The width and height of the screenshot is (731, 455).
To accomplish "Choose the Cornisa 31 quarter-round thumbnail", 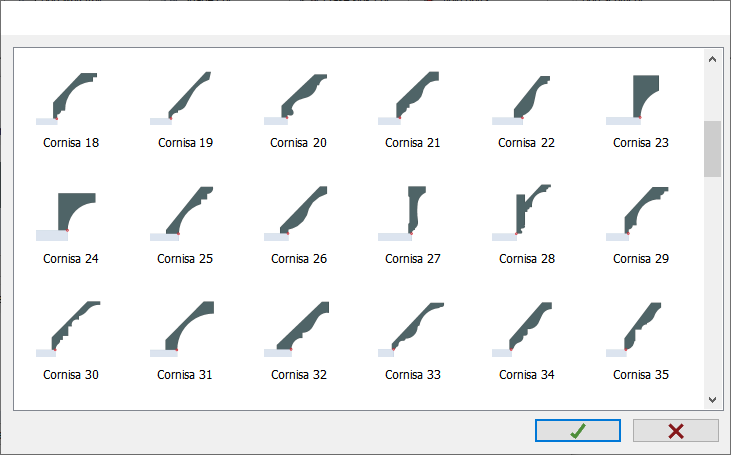I will click(185, 330).
